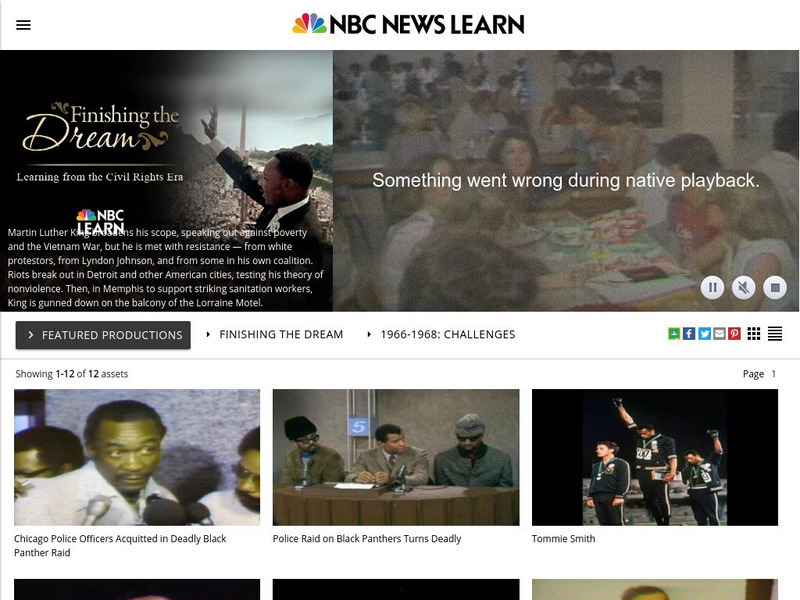Open 1966-1968: Challenges breadcrumb
Viewport: 800px width, 600px height.
pyautogui.click(x=447, y=335)
